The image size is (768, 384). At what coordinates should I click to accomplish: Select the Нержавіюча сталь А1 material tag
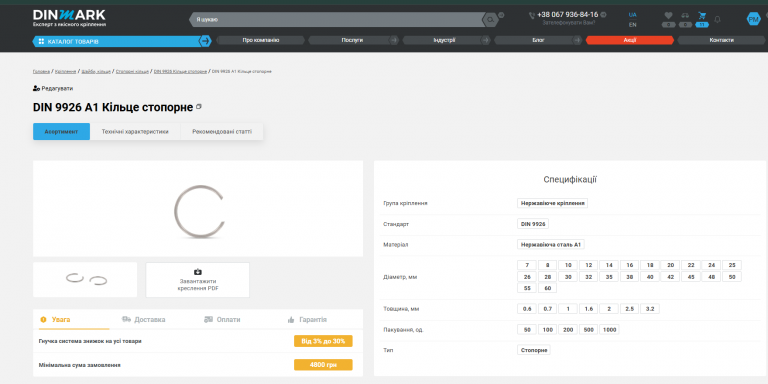coord(551,244)
